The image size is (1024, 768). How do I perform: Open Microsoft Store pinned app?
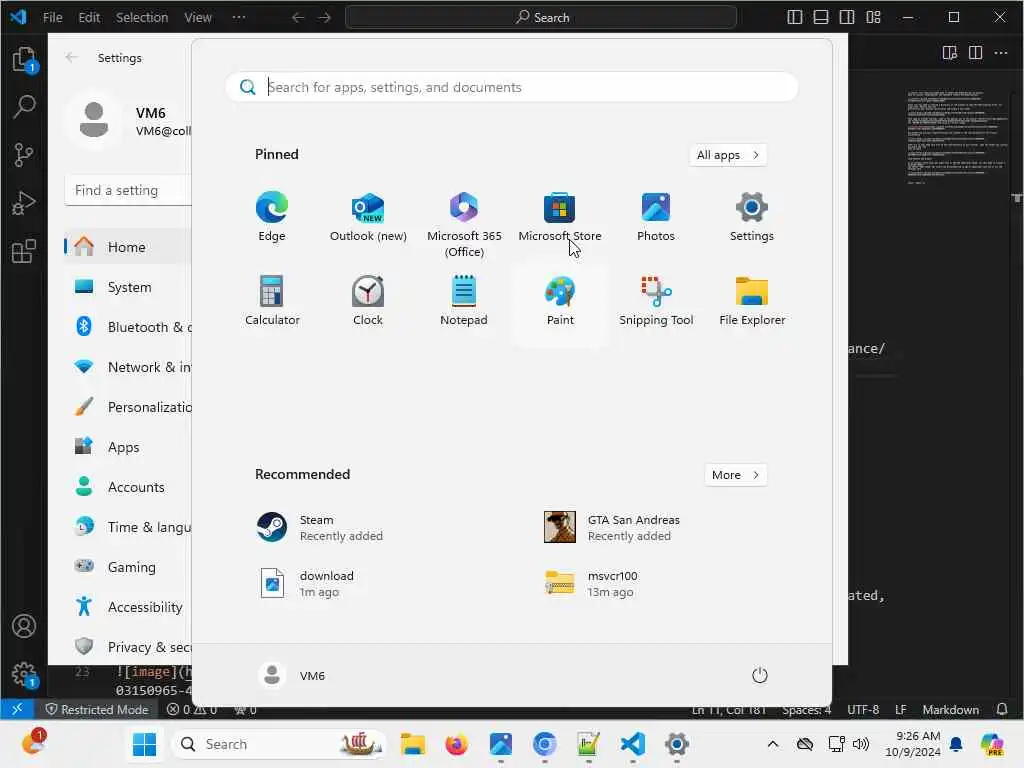[560, 217]
